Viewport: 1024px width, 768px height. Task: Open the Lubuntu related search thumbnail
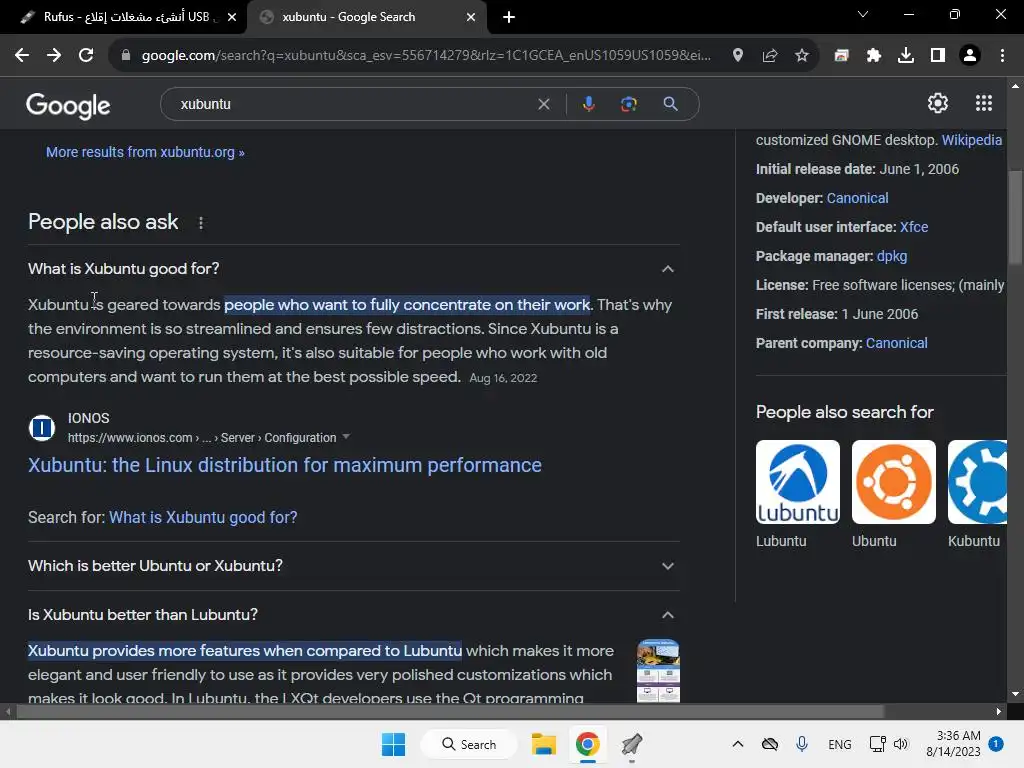tap(797, 482)
